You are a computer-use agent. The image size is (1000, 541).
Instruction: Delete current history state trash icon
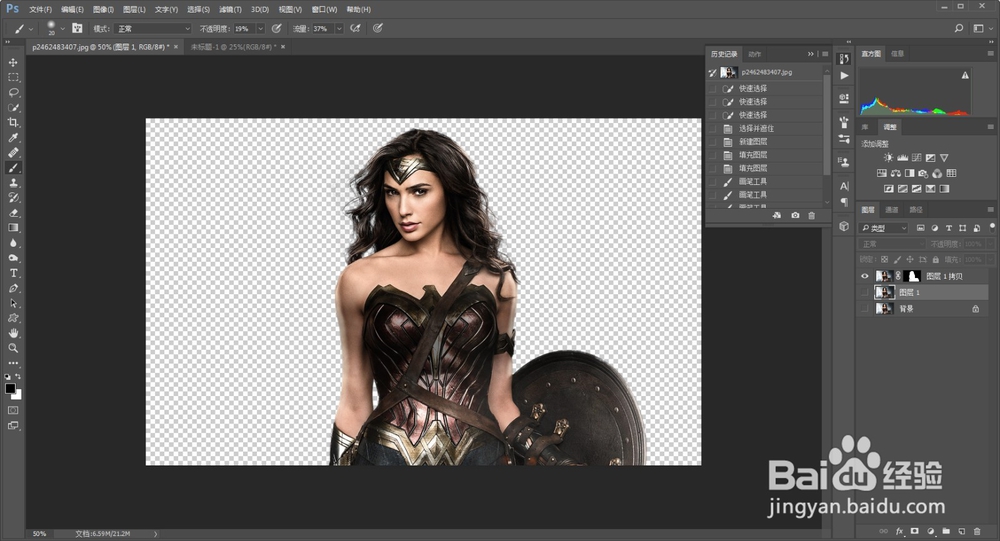tap(812, 216)
